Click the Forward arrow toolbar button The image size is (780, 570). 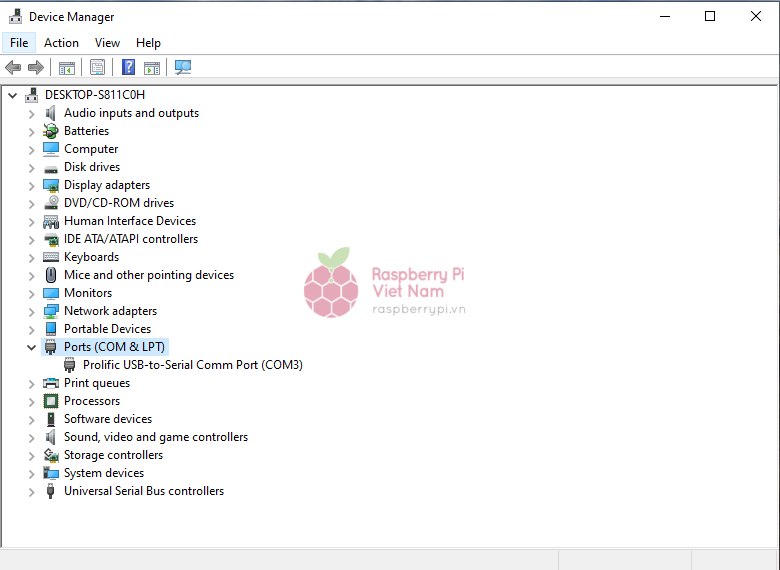(x=36, y=67)
